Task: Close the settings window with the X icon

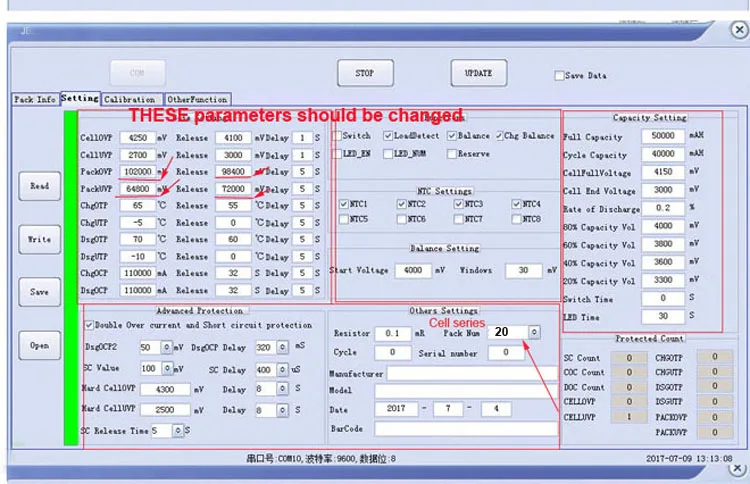Action: click(739, 30)
